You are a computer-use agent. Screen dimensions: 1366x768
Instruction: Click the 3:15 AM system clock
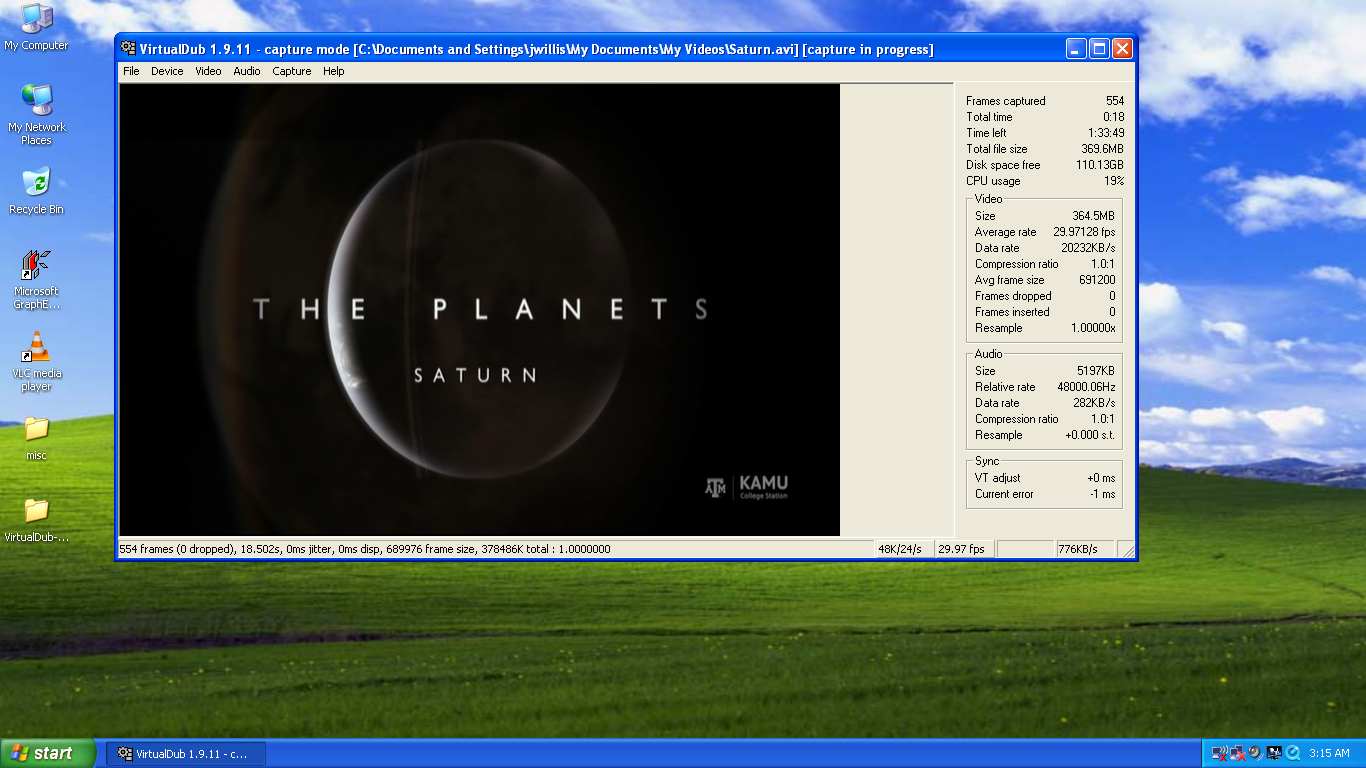1329,753
